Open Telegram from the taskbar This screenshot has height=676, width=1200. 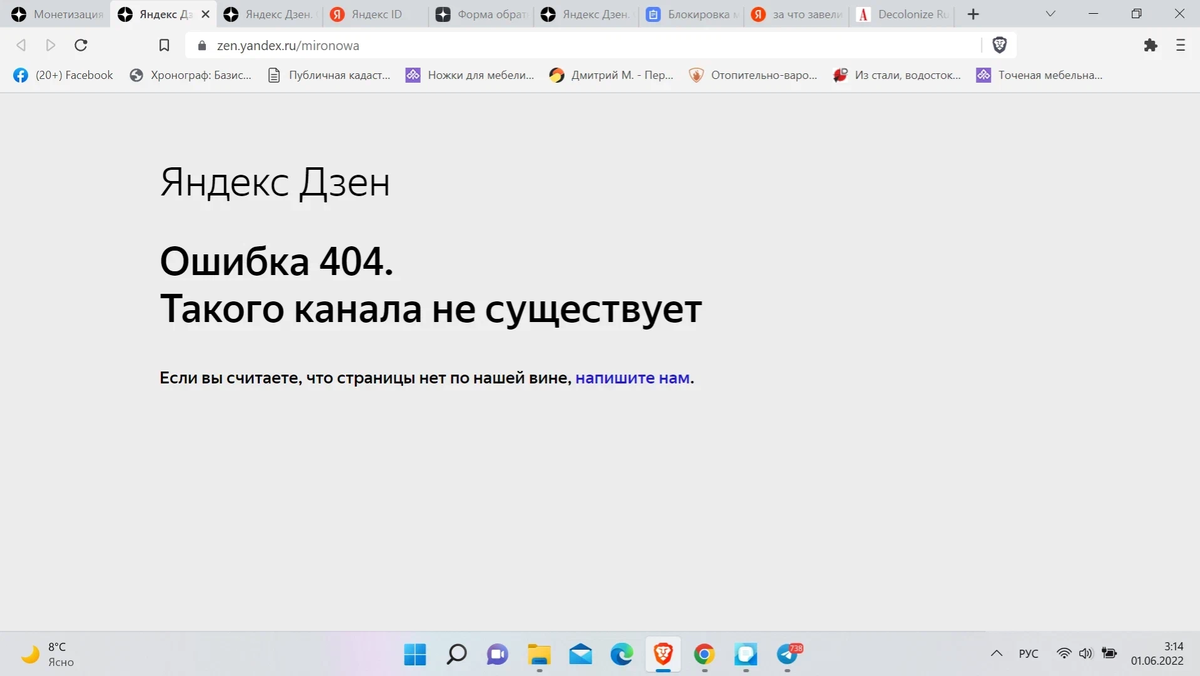787,654
